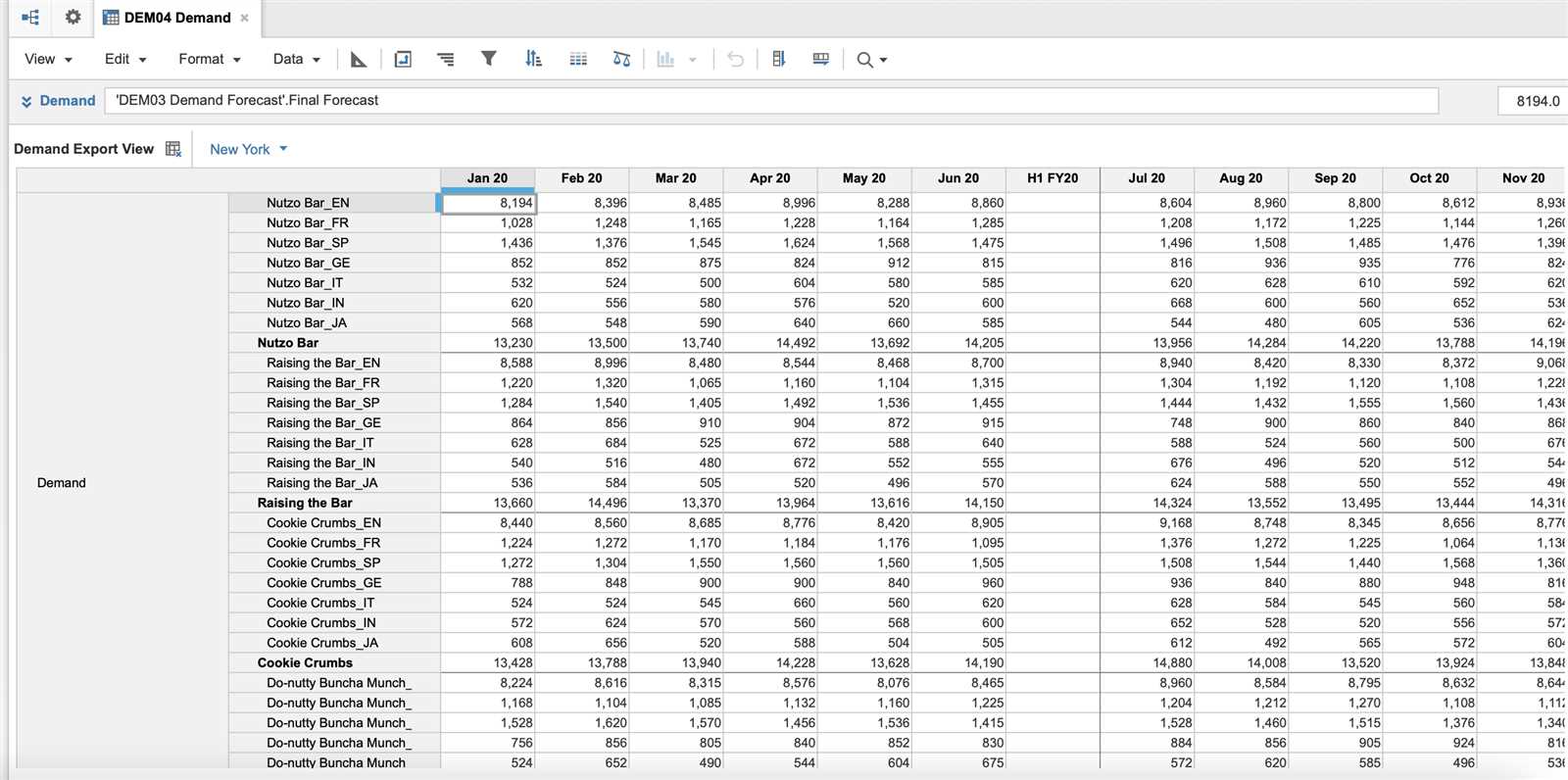
Task: Click the compare scales icon
Action: click(621, 60)
